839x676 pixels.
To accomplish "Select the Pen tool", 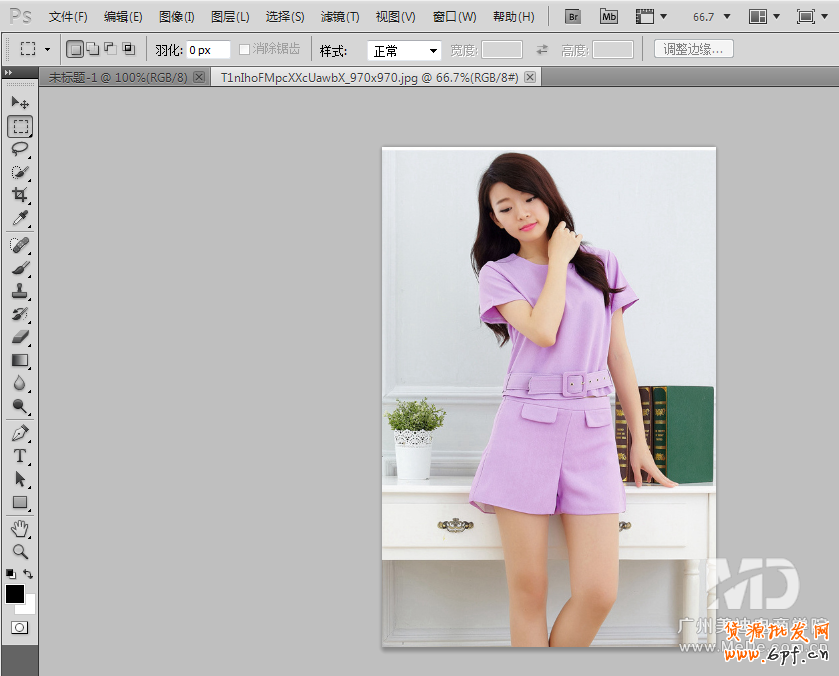I will 20,433.
